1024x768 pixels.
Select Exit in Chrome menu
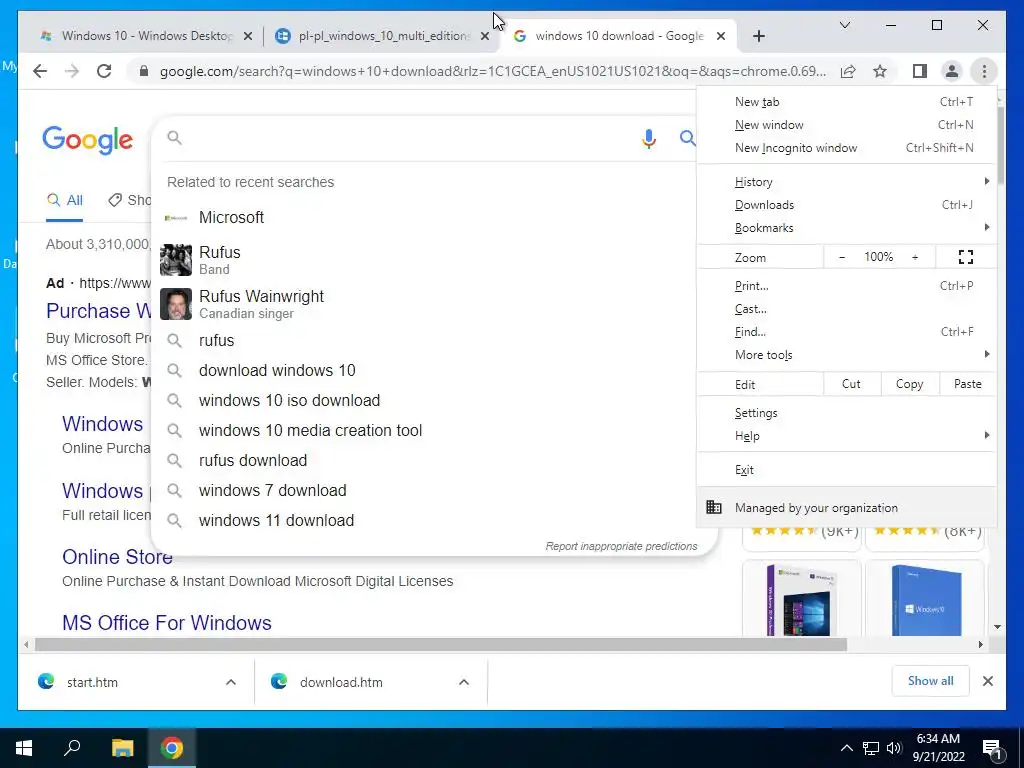846,470
